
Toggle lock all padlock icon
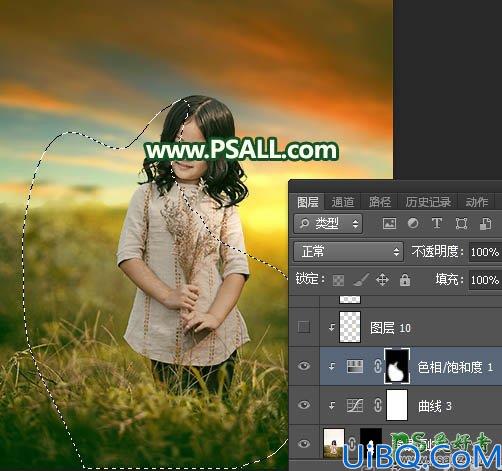pos(405,280)
